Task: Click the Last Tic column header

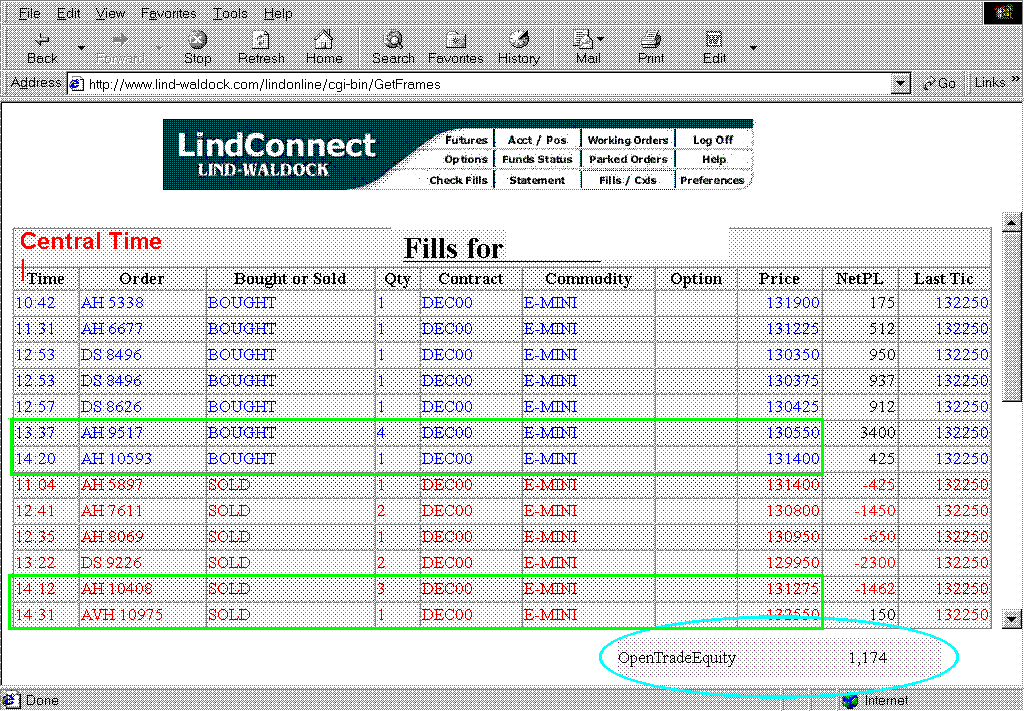Action: pyautogui.click(x=944, y=279)
